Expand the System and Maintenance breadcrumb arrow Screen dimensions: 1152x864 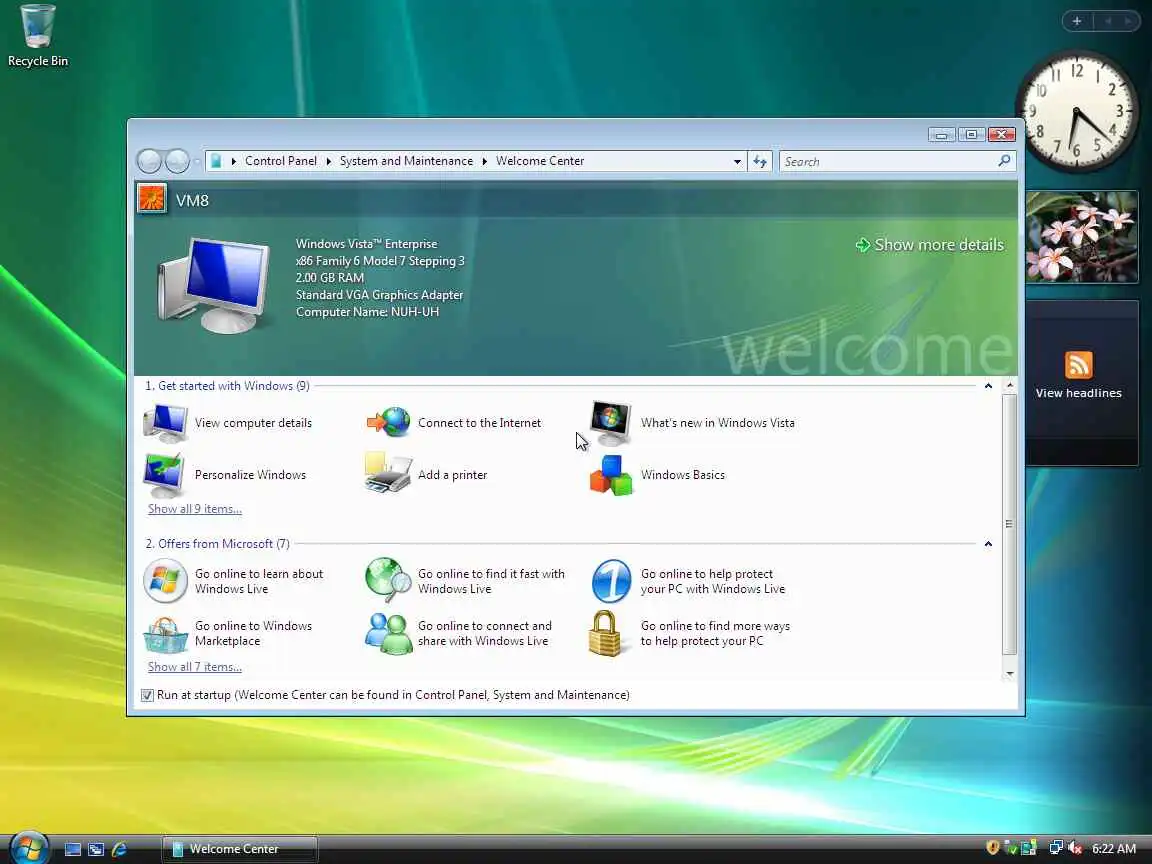click(x=485, y=162)
